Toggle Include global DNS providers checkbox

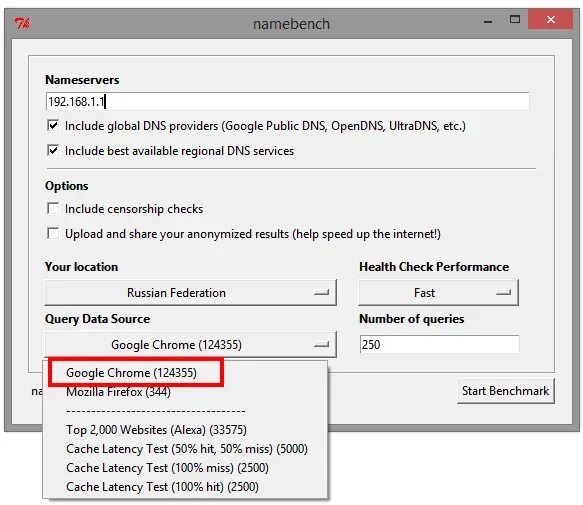[53, 125]
